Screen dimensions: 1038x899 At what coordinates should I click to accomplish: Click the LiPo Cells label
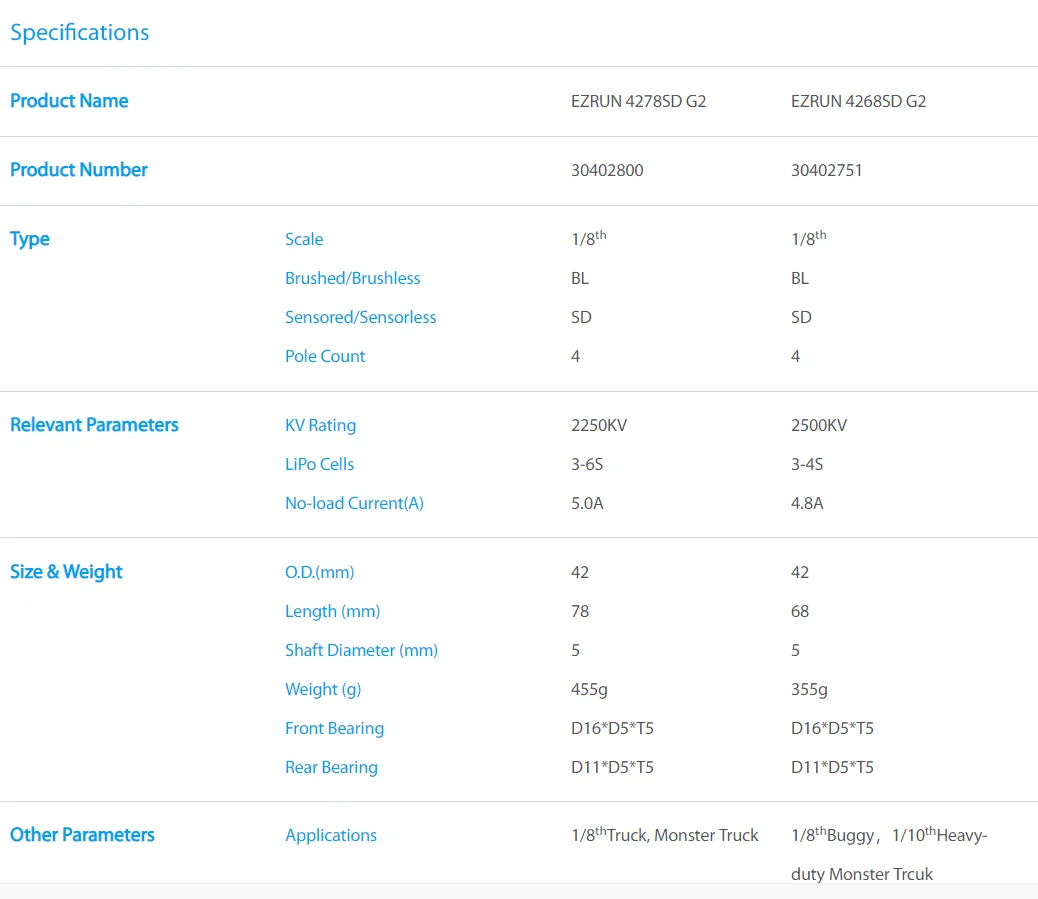(319, 464)
